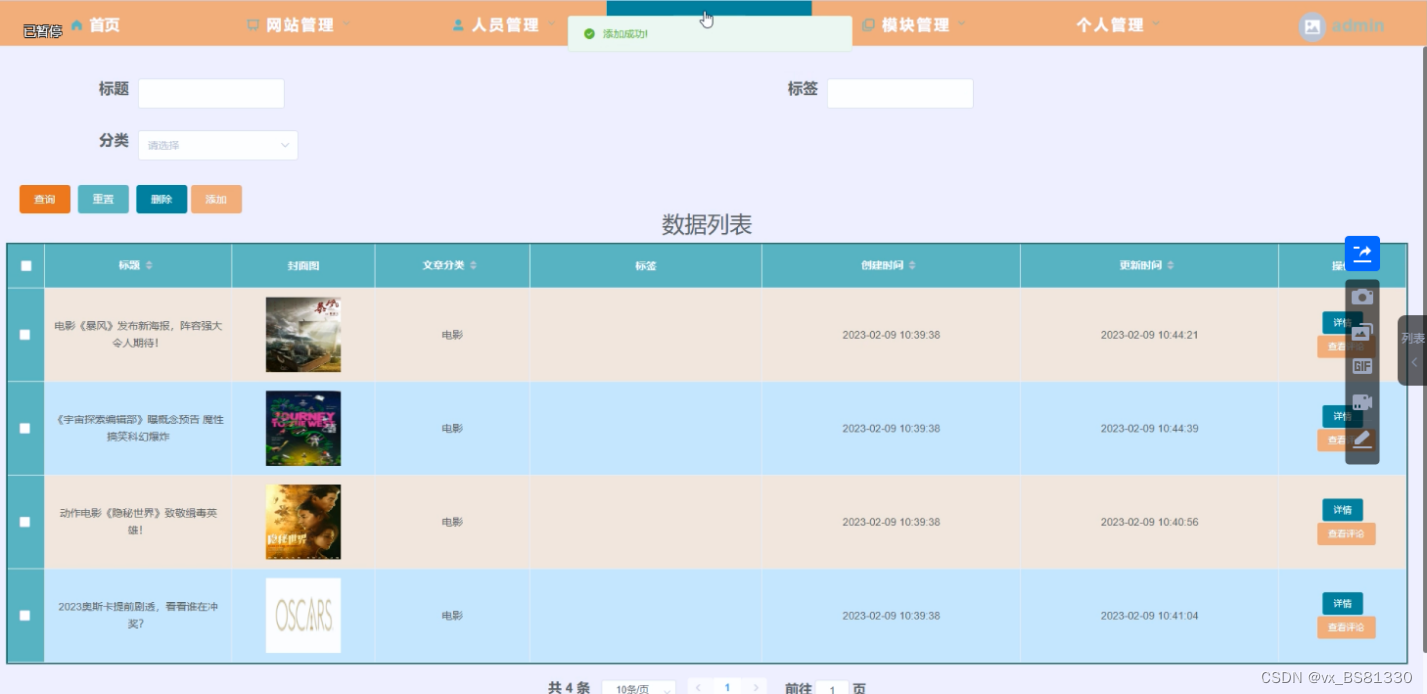The width and height of the screenshot is (1427, 694).
Task: Click into the 标签 search input
Action: (x=900, y=93)
